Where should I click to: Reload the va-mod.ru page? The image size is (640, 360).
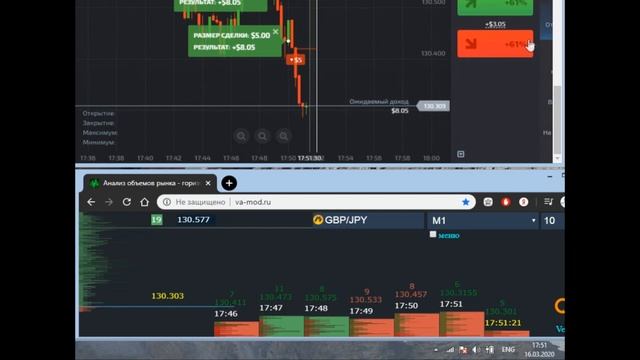127,202
